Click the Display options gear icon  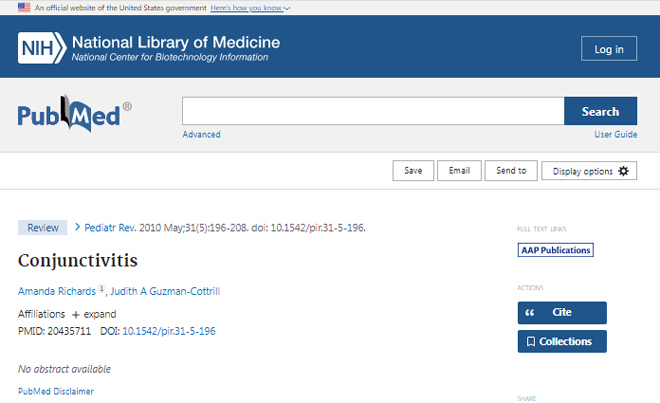click(623, 171)
